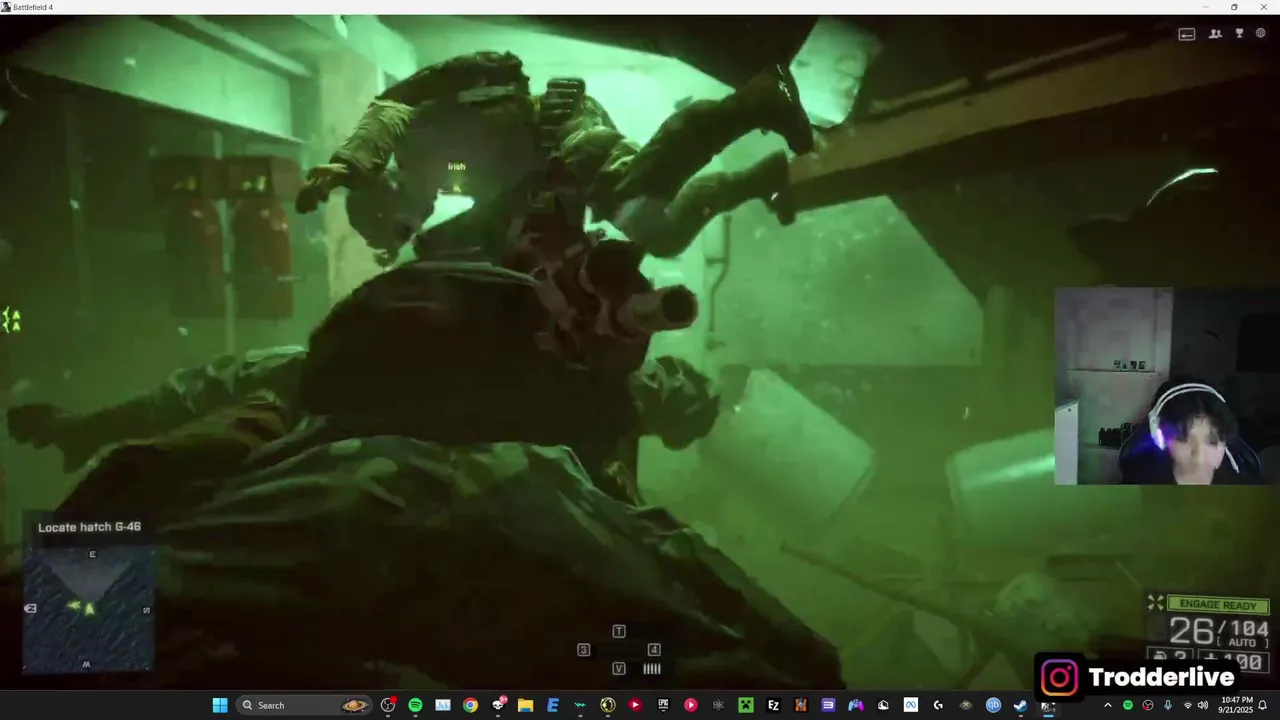
Task: Open Spotify from the taskbar
Action: 415,705
